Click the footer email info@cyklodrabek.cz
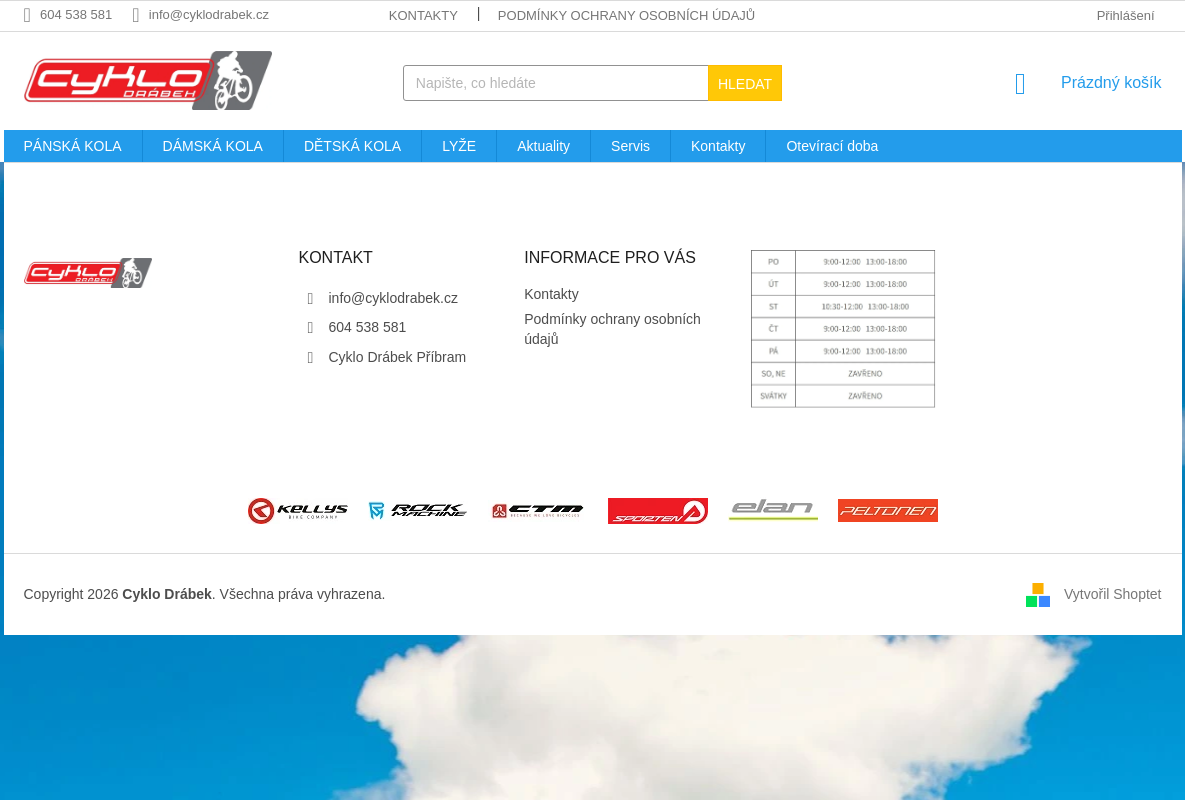Image resolution: width=1200 pixels, height=800 pixels. 393,298
